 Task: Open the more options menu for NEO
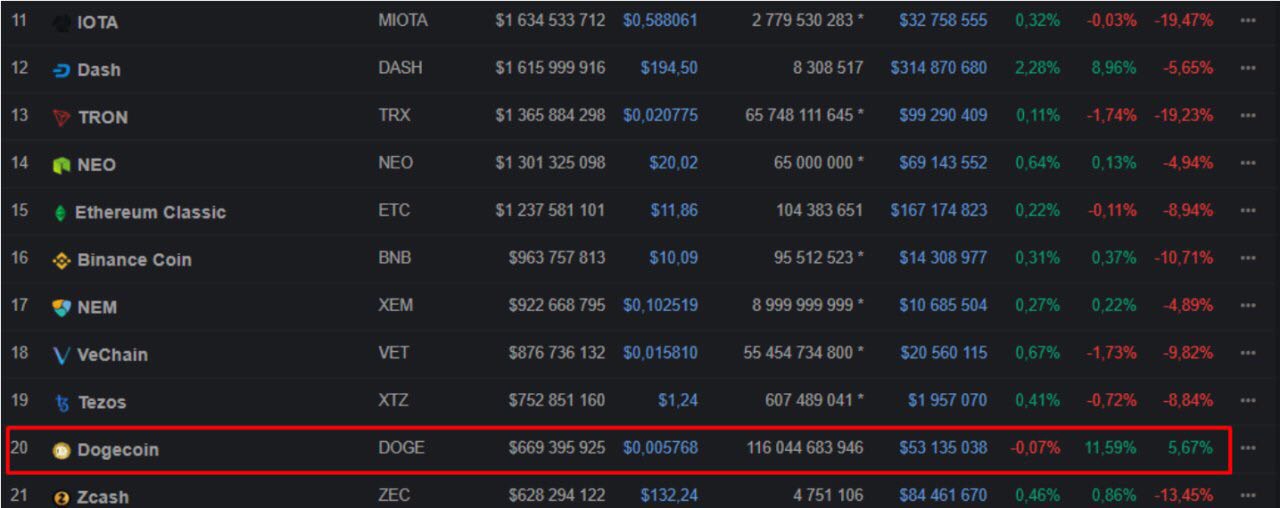coord(1247,163)
